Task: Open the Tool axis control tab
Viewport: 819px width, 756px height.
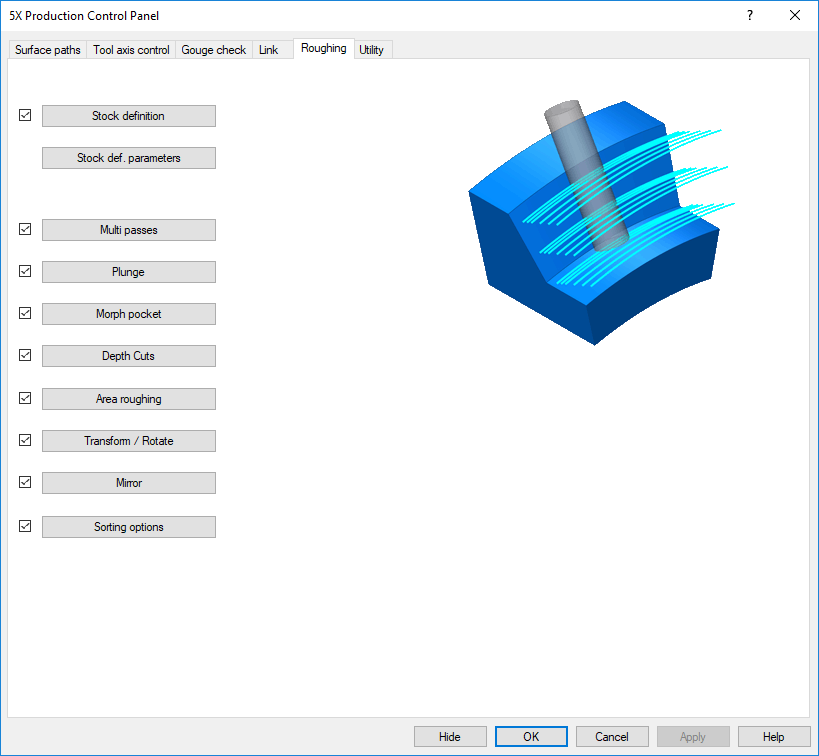Action: tap(131, 50)
